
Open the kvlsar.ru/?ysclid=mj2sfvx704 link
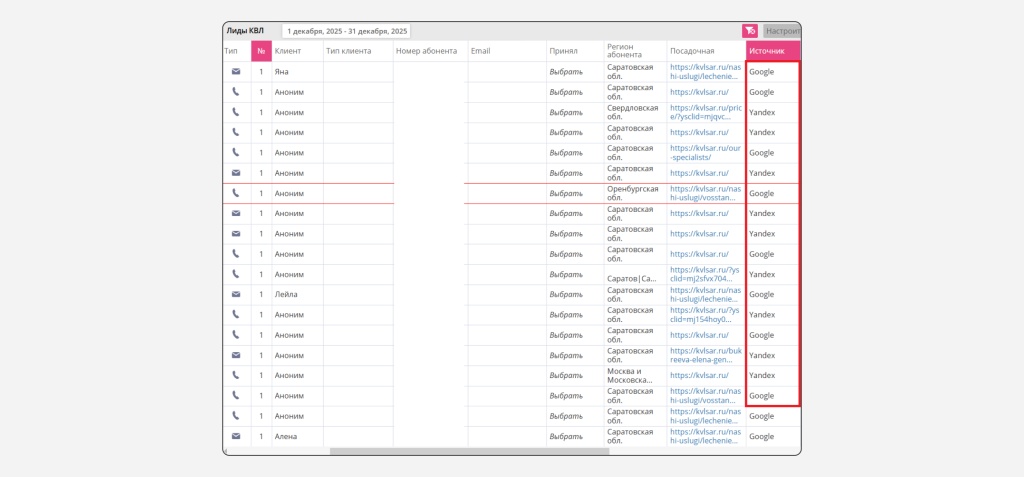705,274
